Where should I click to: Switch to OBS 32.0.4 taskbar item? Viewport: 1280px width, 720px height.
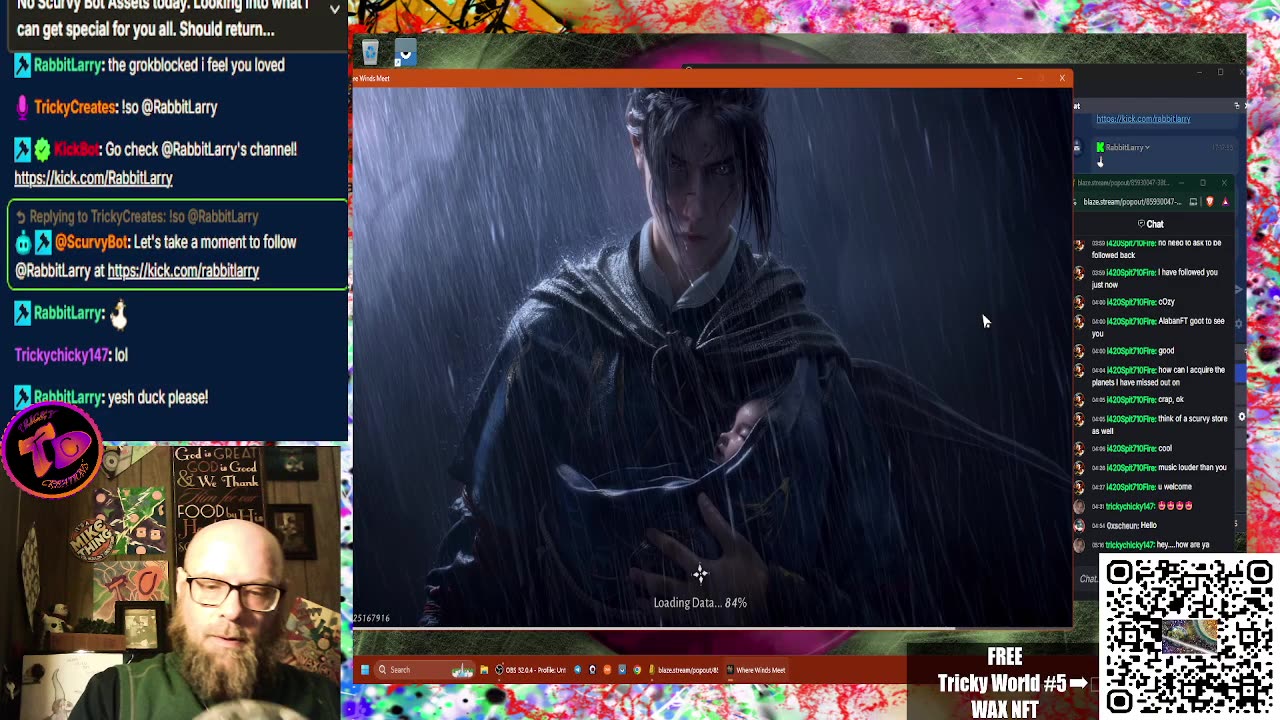[x=531, y=670]
